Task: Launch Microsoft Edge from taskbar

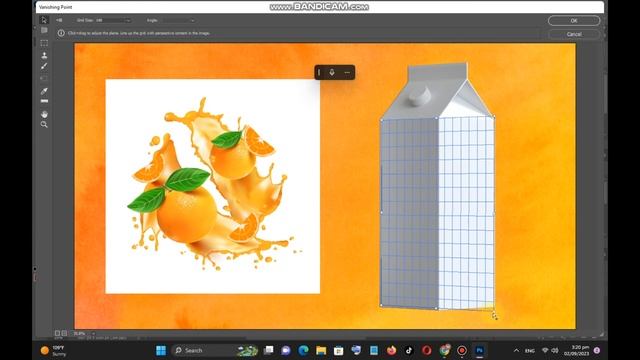Action: click(x=303, y=350)
